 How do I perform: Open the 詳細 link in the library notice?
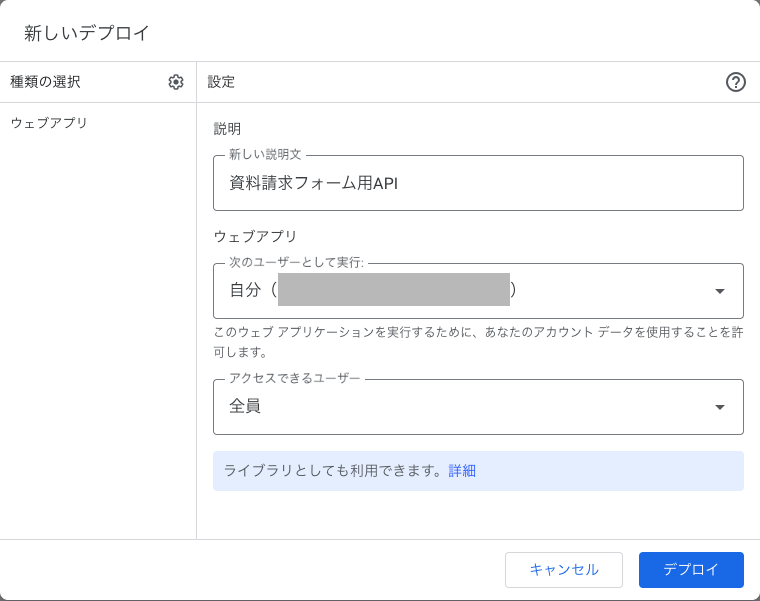tap(462, 471)
